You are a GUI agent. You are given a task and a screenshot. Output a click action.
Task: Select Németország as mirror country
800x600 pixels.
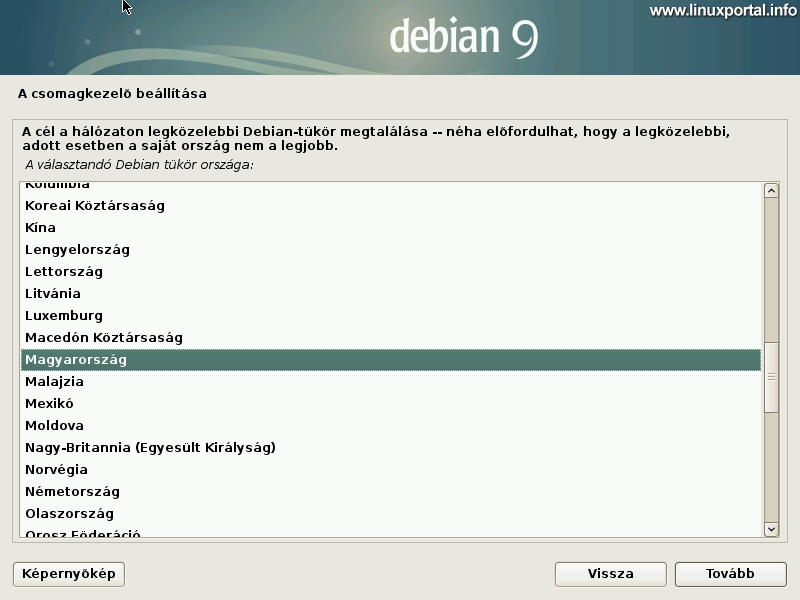(390, 491)
